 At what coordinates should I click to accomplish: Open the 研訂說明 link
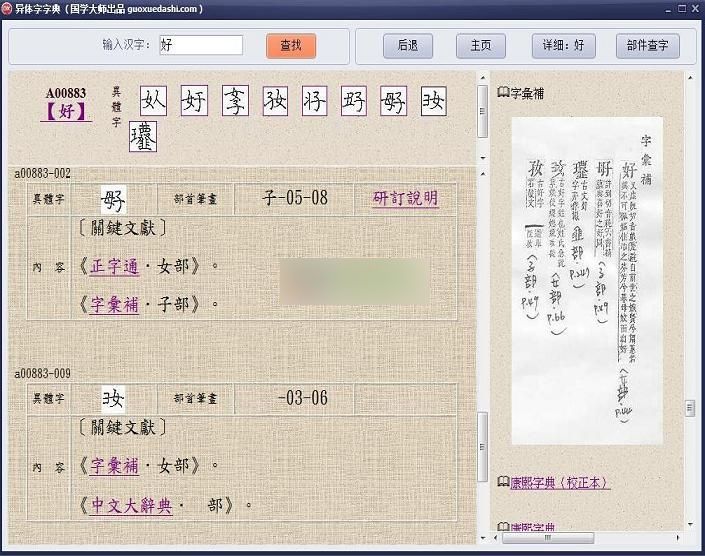point(405,198)
